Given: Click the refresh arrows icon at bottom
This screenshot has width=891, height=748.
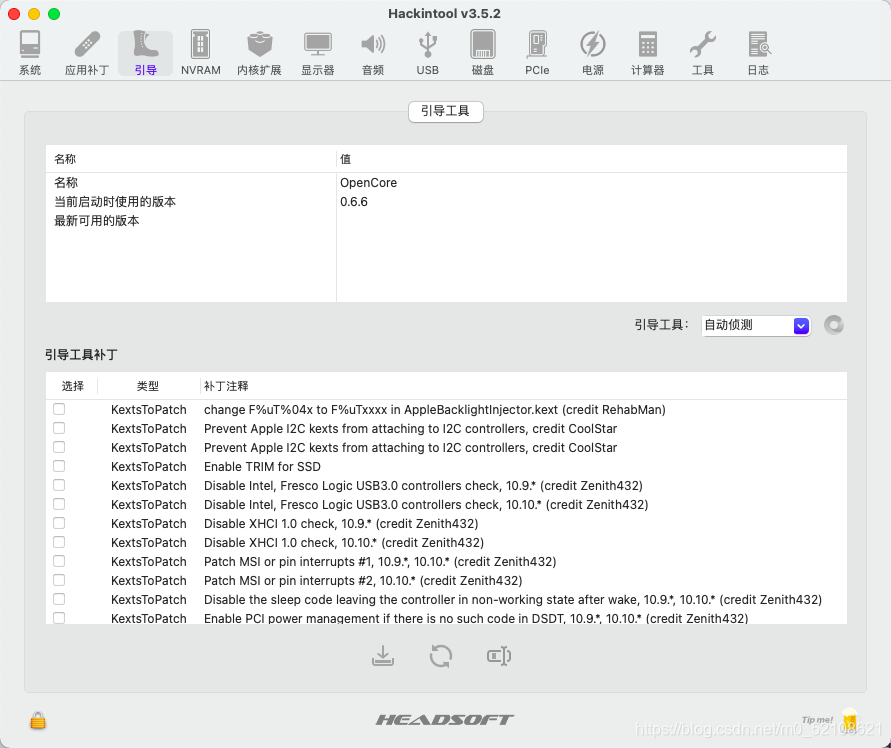Looking at the screenshot, I should [x=441, y=656].
